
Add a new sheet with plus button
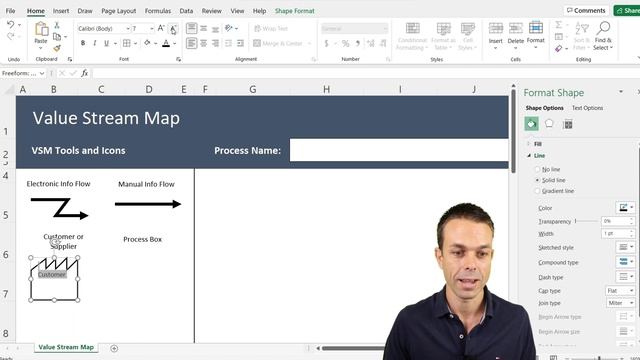coord(114,348)
